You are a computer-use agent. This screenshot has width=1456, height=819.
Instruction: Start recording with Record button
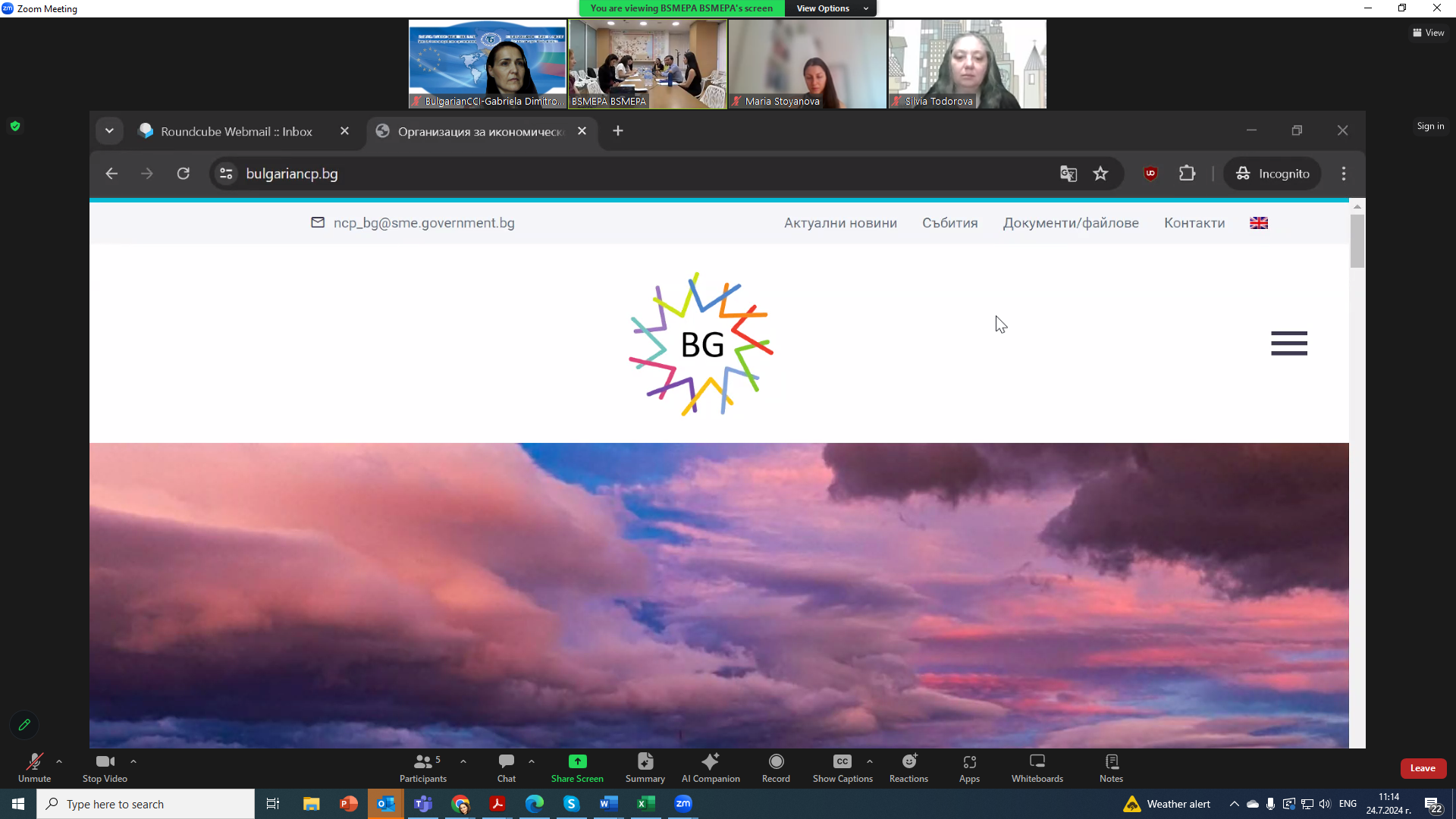(x=776, y=767)
